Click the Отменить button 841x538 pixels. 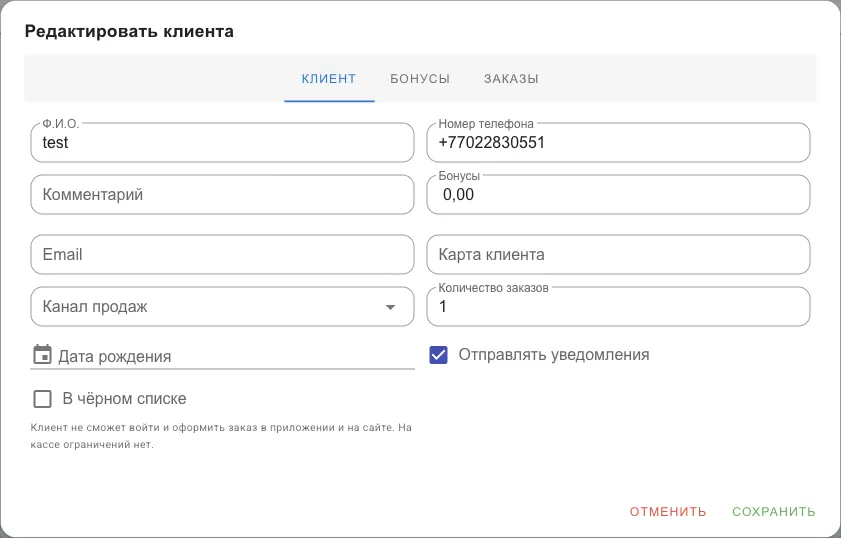click(x=668, y=512)
